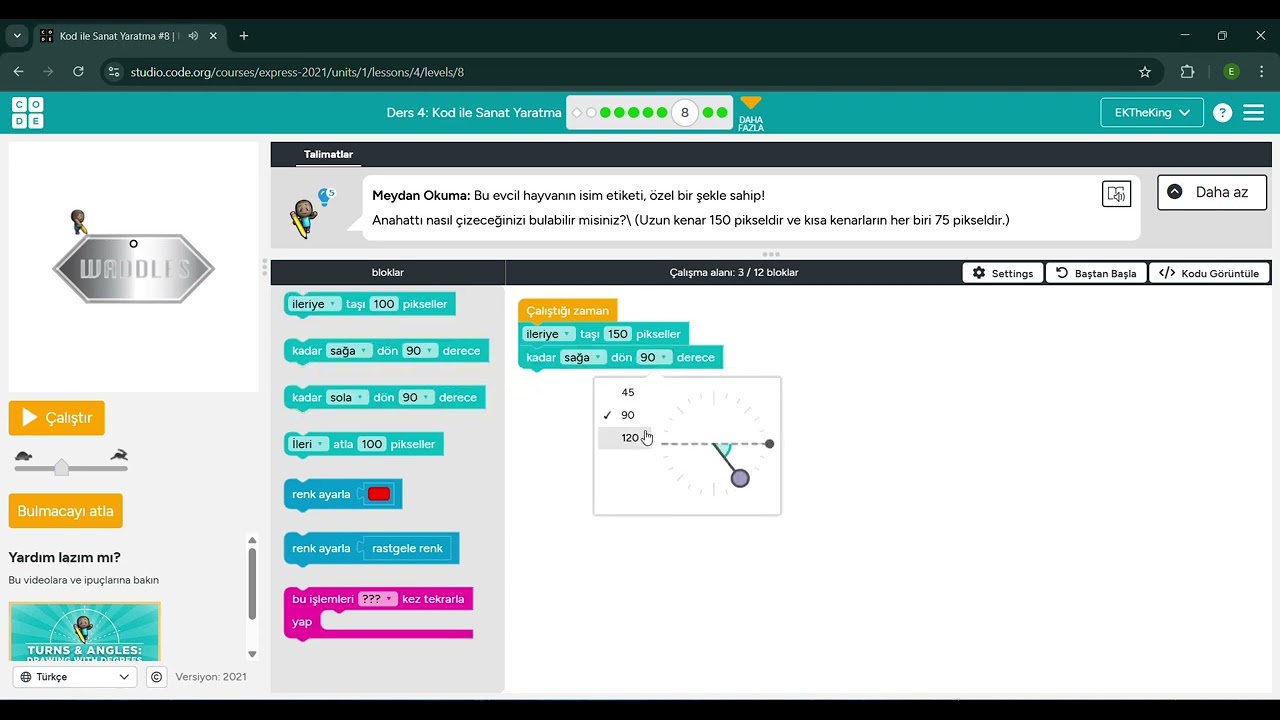The width and height of the screenshot is (1280, 720).
Task: Open the help question mark icon
Action: pyautogui.click(x=1222, y=113)
